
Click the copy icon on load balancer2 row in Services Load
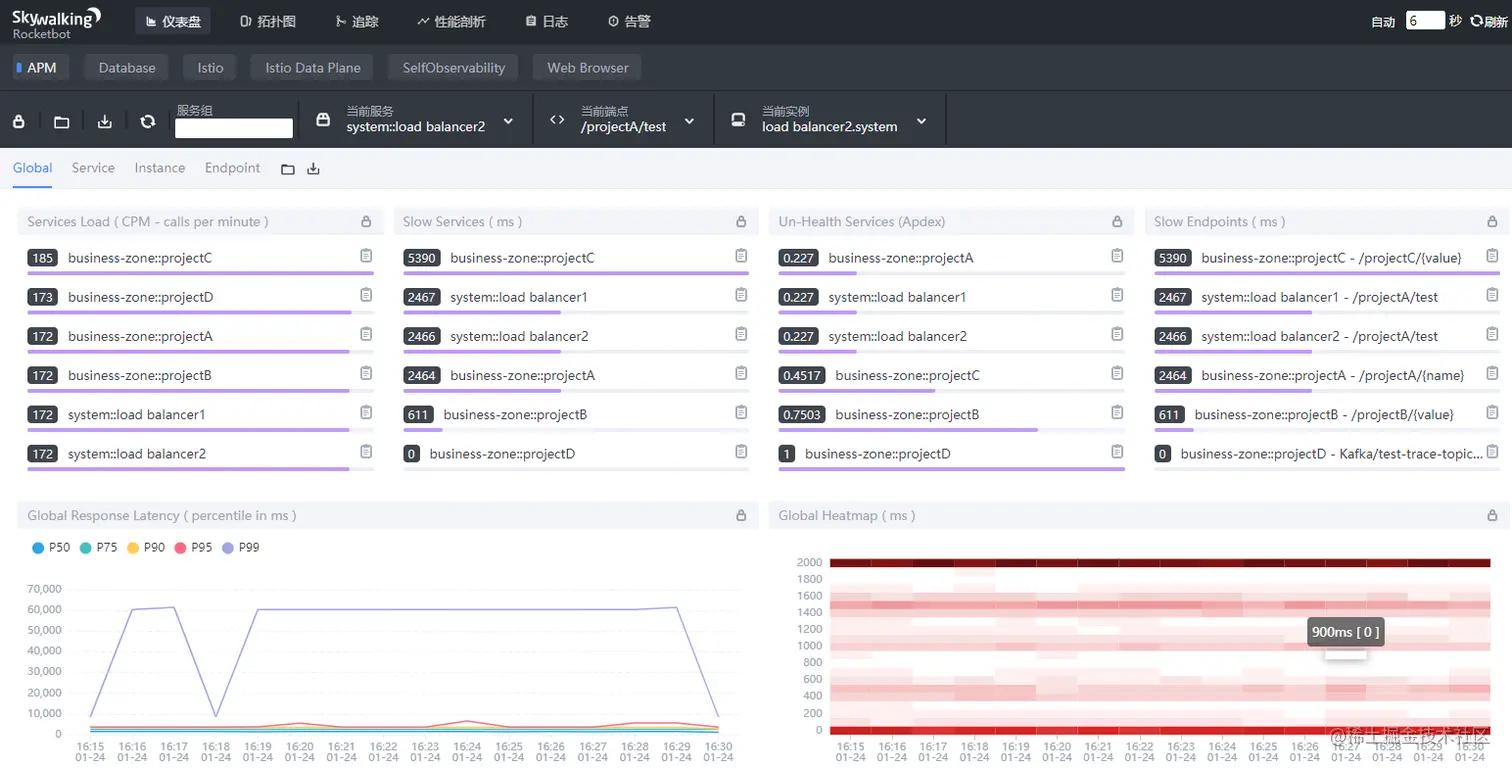[366, 452]
